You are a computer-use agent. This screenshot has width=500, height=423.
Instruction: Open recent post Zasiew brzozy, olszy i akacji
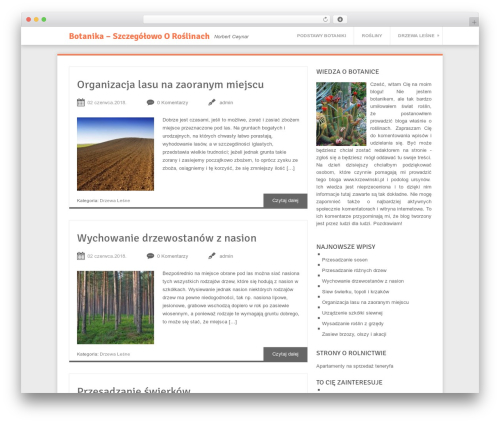click(354, 334)
